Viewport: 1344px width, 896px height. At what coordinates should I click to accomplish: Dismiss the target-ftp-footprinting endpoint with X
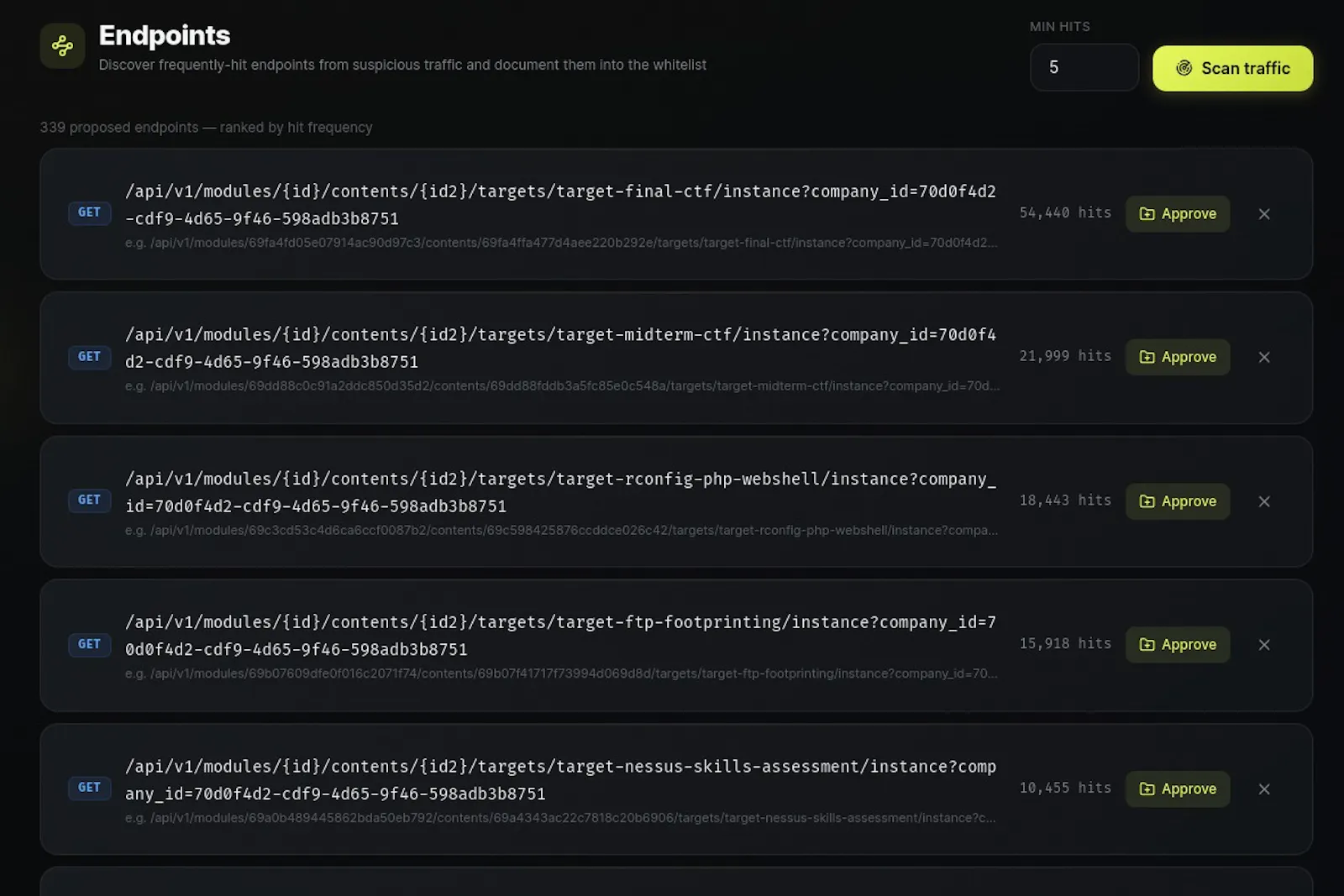(x=1264, y=645)
